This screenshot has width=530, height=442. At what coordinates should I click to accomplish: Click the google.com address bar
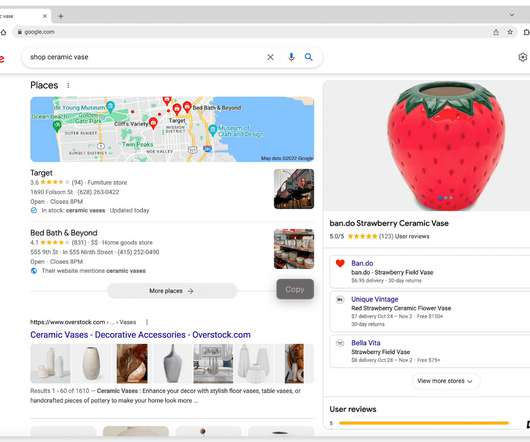(254, 32)
